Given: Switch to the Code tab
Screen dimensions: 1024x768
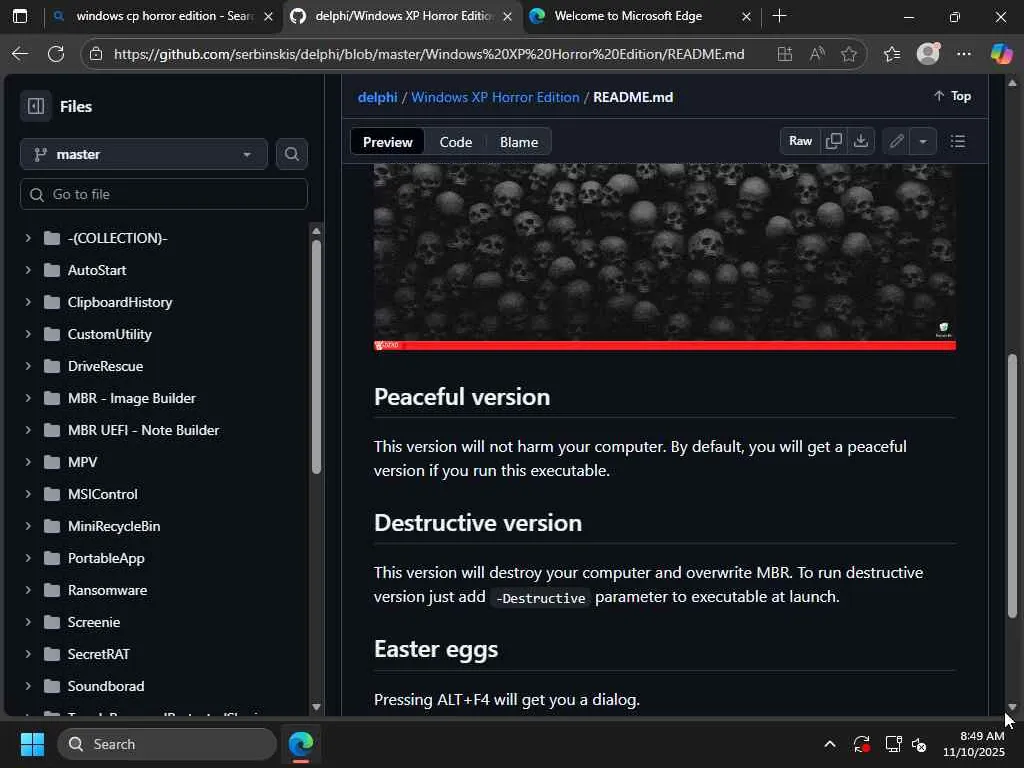Looking at the screenshot, I should [x=456, y=142].
